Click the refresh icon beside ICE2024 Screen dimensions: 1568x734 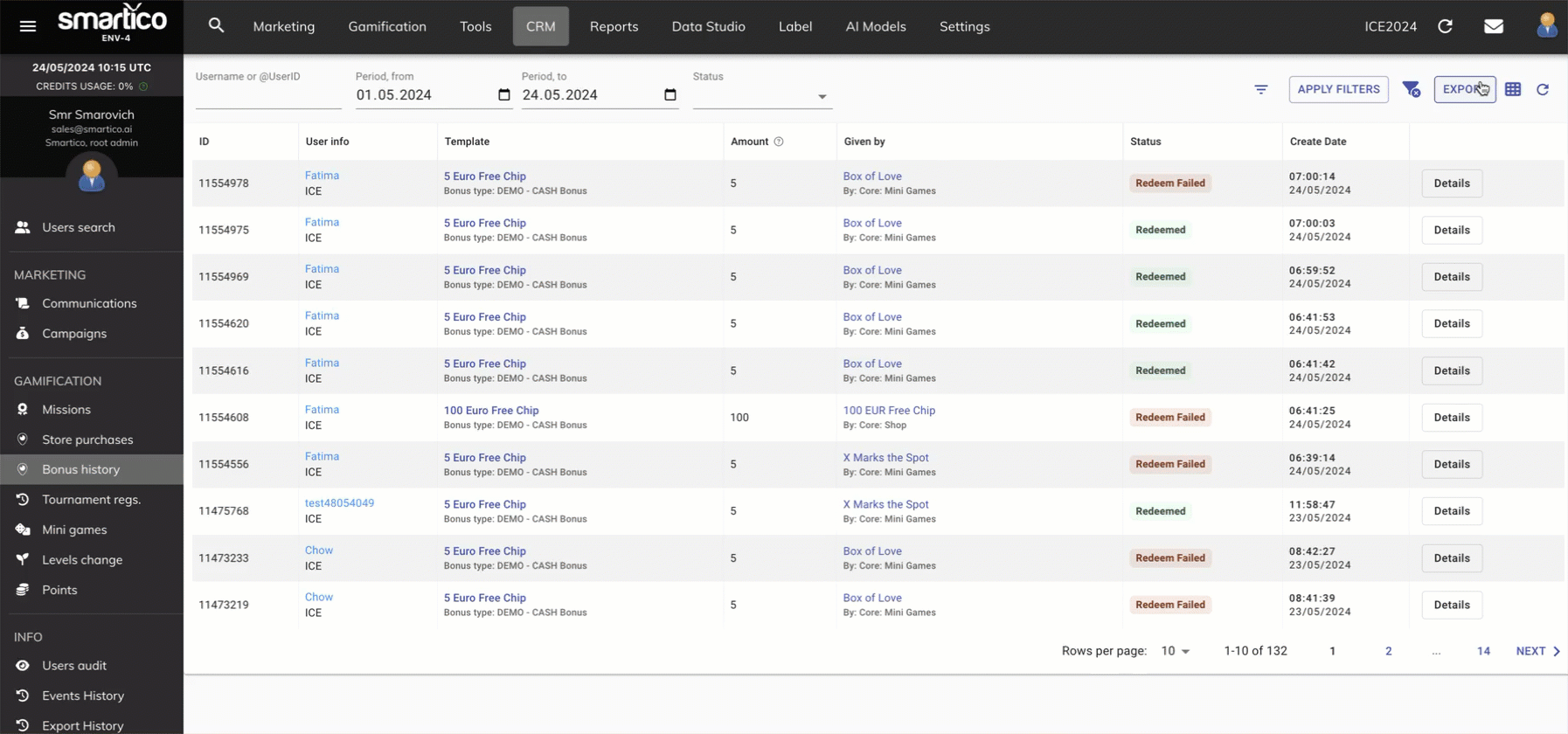1445,26
